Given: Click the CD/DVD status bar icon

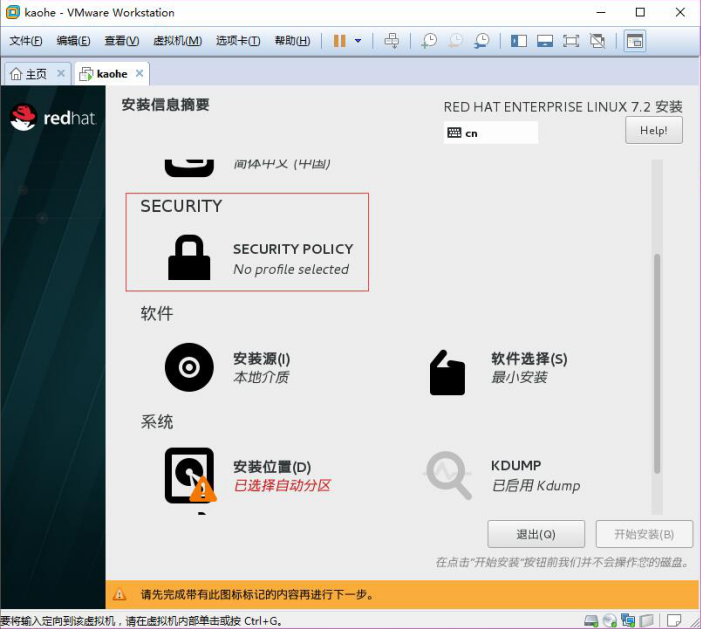Looking at the screenshot, I should point(610,620).
